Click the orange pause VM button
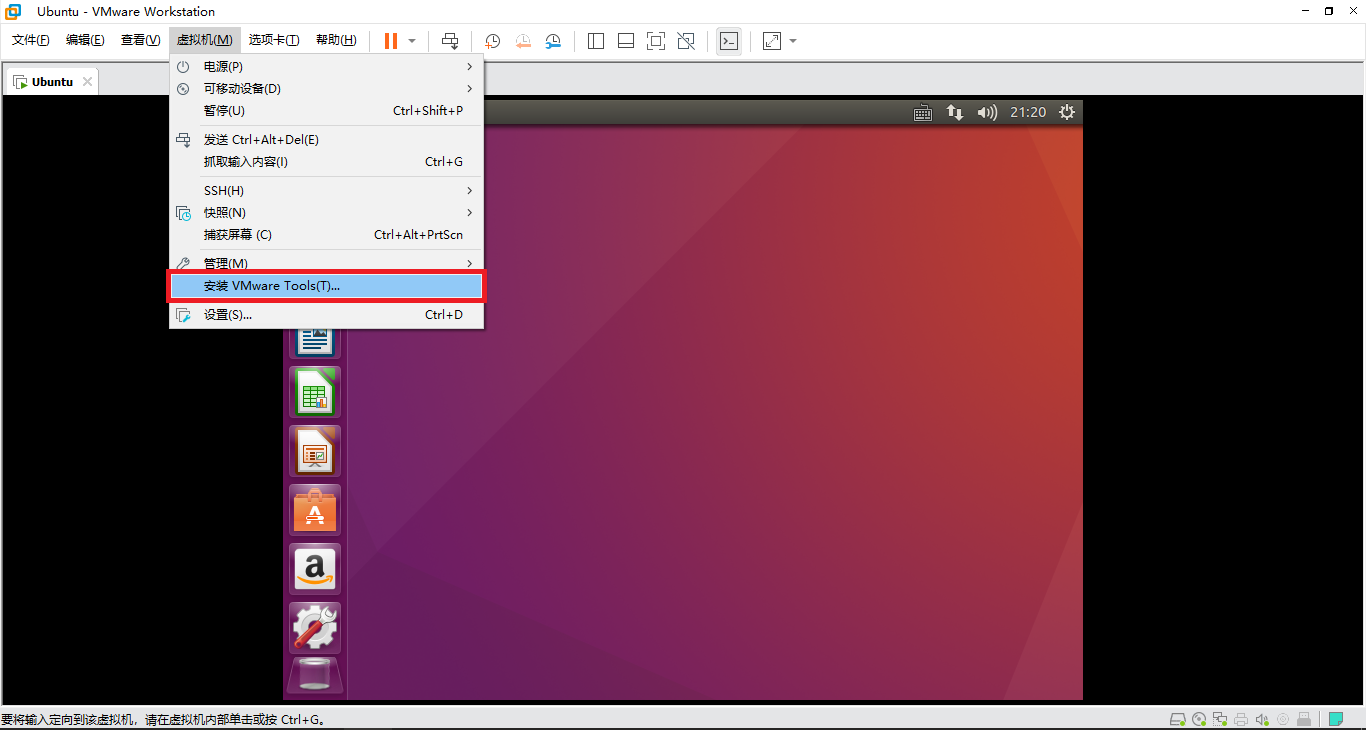The width and height of the screenshot is (1366, 730). [391, 41]
